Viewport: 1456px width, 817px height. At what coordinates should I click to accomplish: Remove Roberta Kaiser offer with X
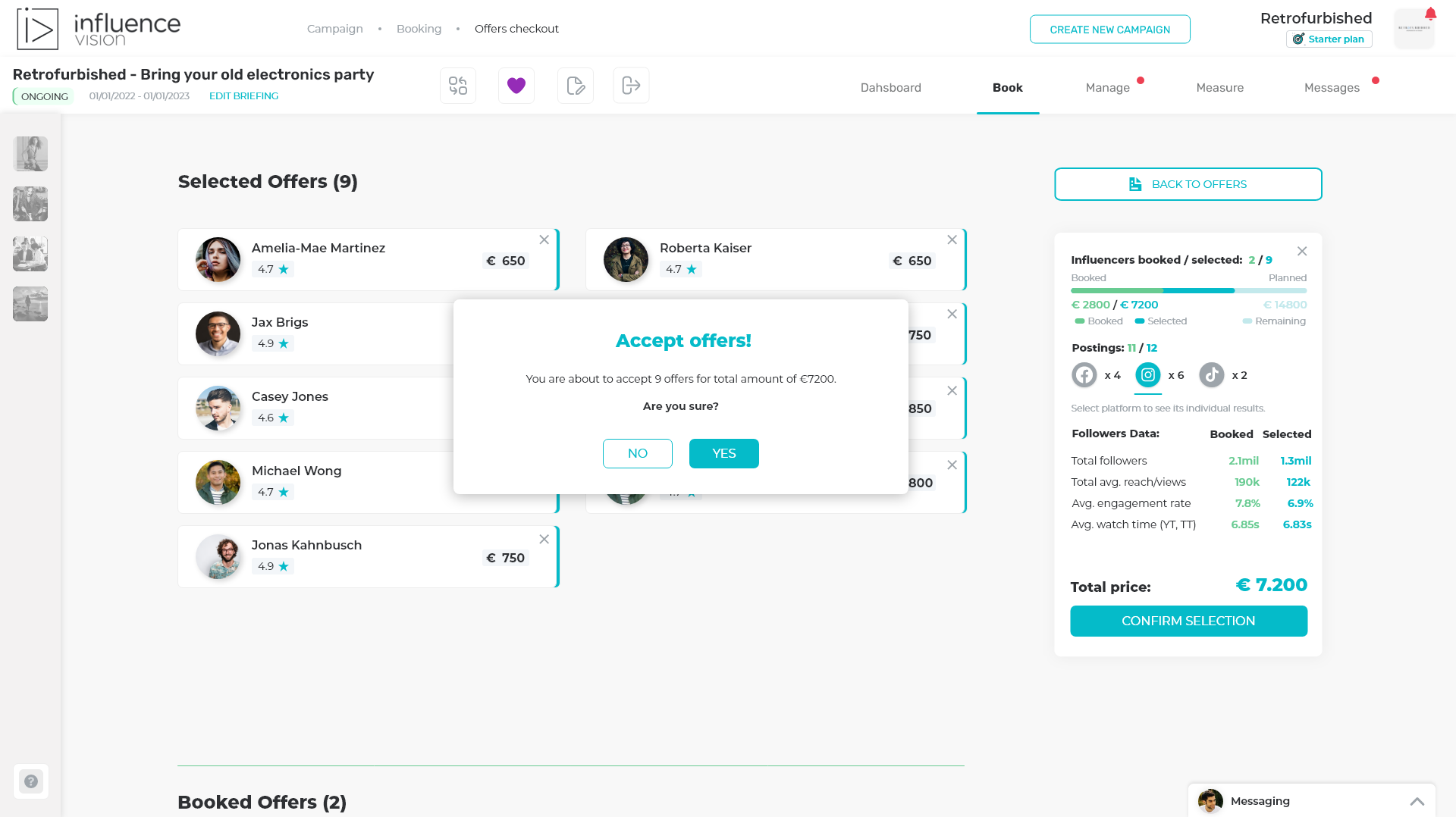(952, 240)
